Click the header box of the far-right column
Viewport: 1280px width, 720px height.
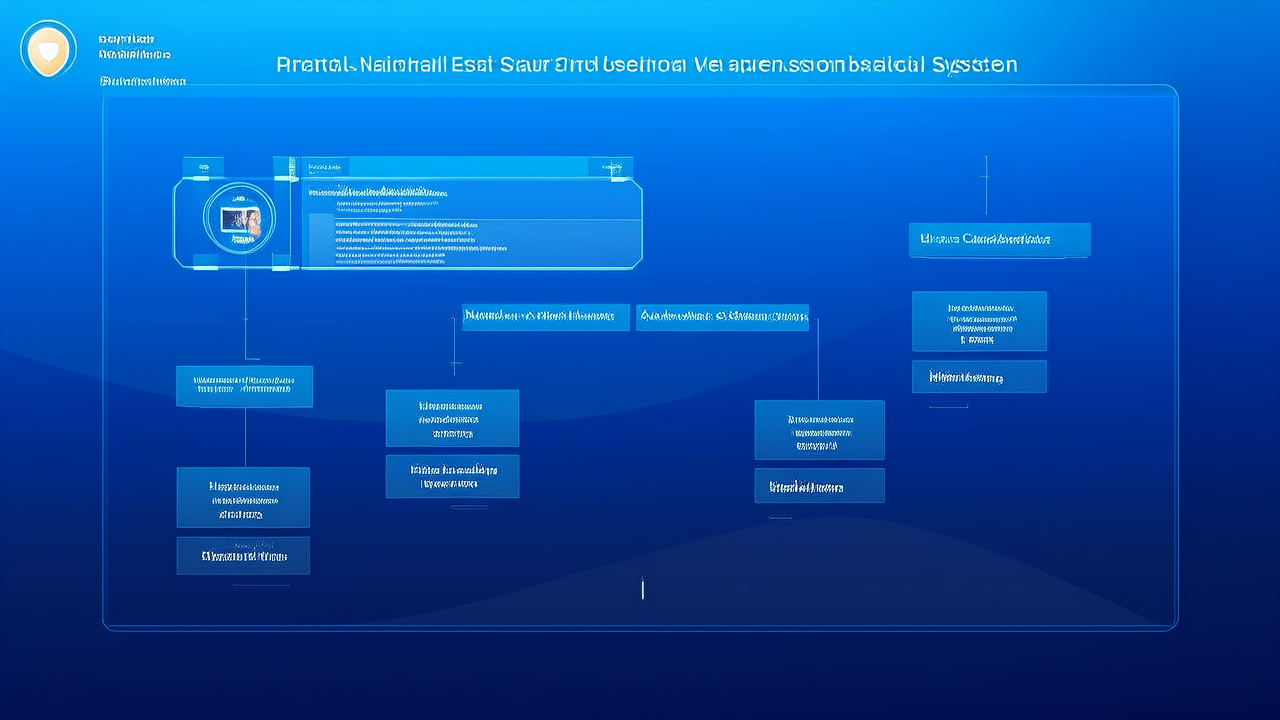[x=999, y=240]
